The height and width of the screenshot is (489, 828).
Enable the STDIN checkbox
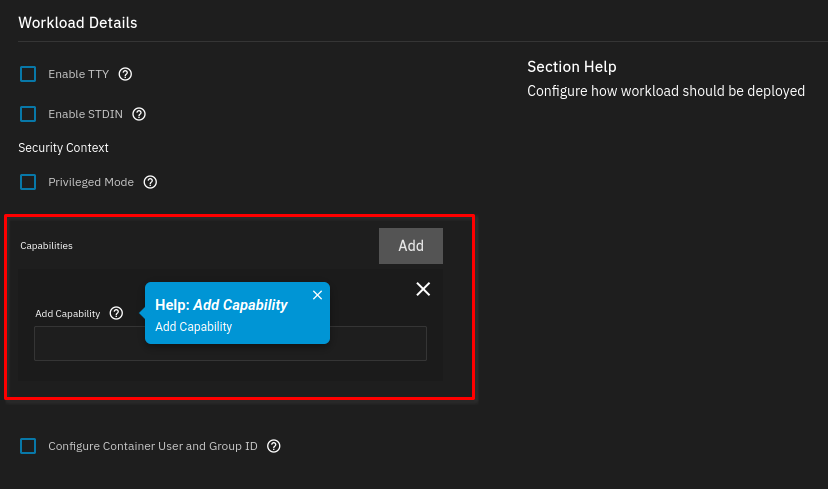pyautogui.click(x=28, y=114)
